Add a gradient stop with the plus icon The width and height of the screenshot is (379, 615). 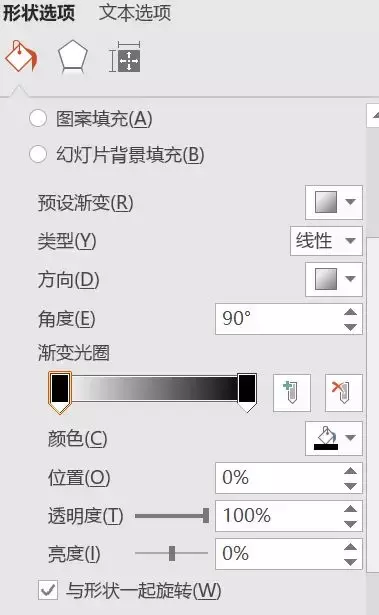point(292,393)
